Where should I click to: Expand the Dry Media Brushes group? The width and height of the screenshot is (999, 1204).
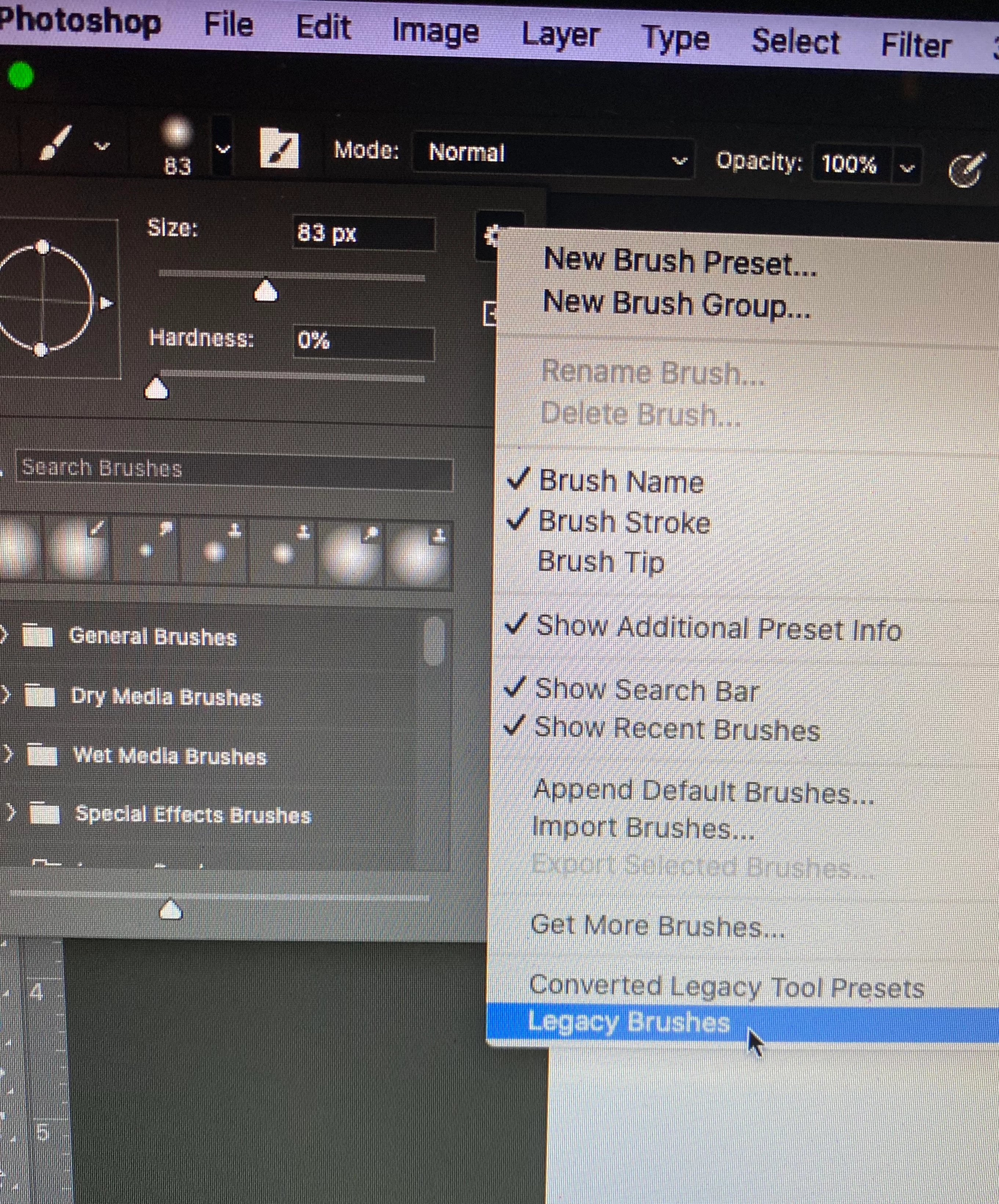(x=5, y=695)
